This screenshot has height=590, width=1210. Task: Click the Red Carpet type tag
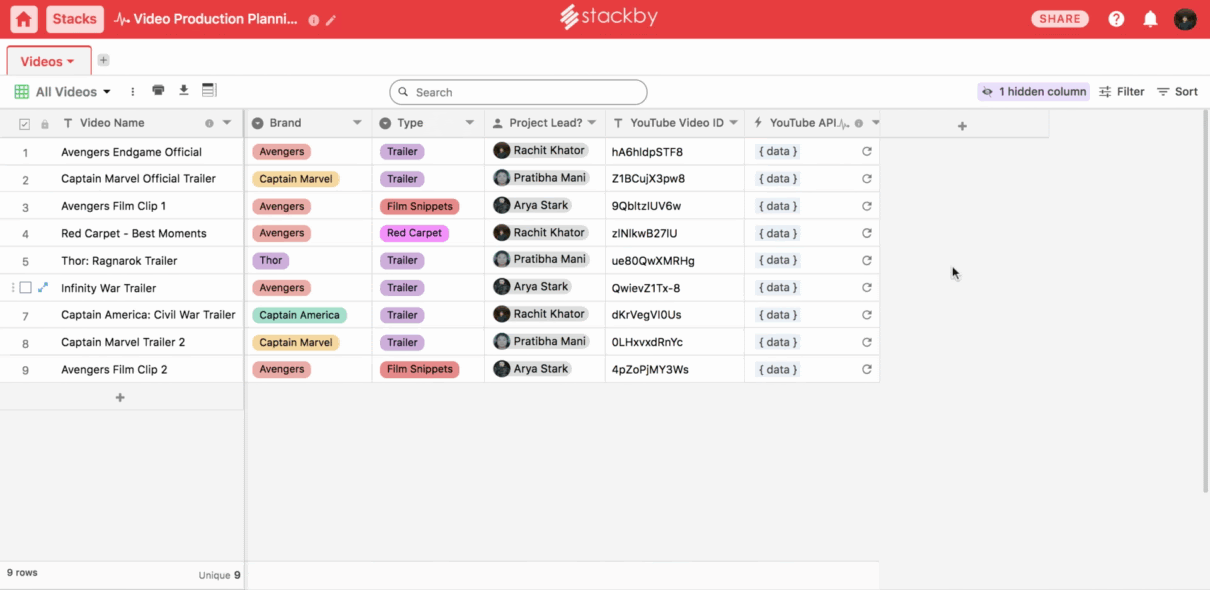414,233
